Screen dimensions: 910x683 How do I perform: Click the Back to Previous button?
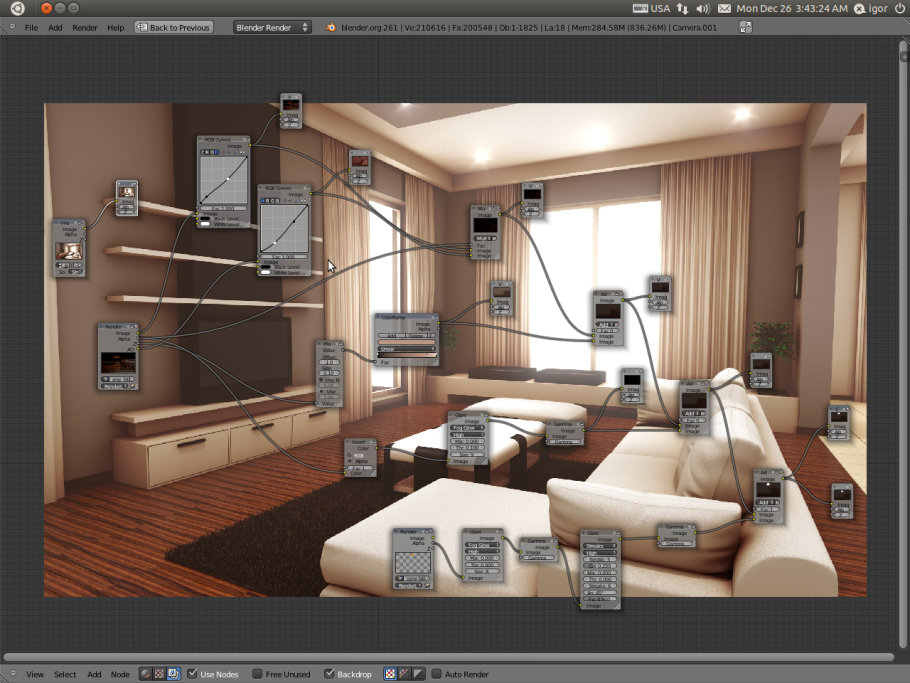[x=174, y=27]
